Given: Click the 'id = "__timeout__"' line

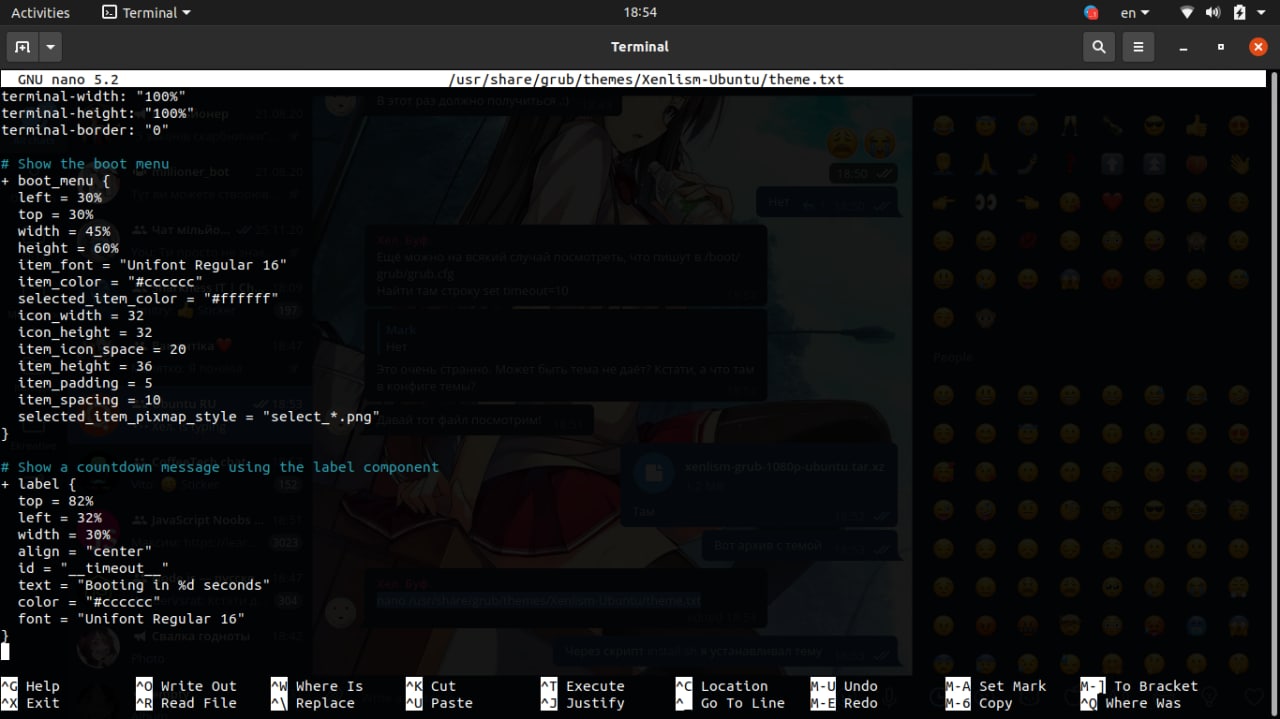Looking at the screenshot, I should click(x=93, y=568).
